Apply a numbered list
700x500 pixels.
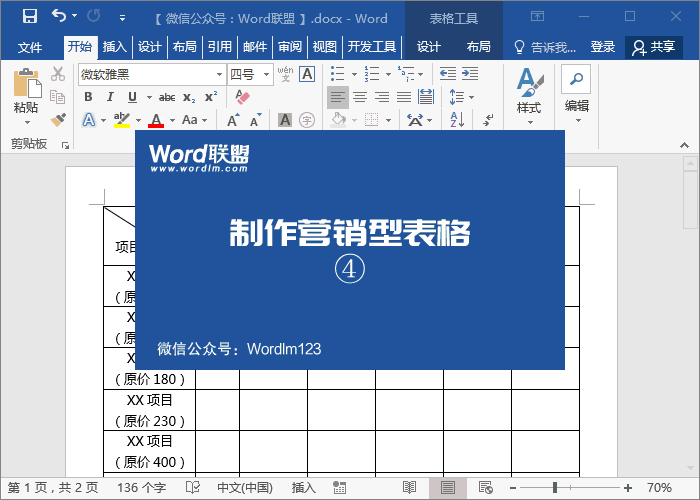pos(371,74)
